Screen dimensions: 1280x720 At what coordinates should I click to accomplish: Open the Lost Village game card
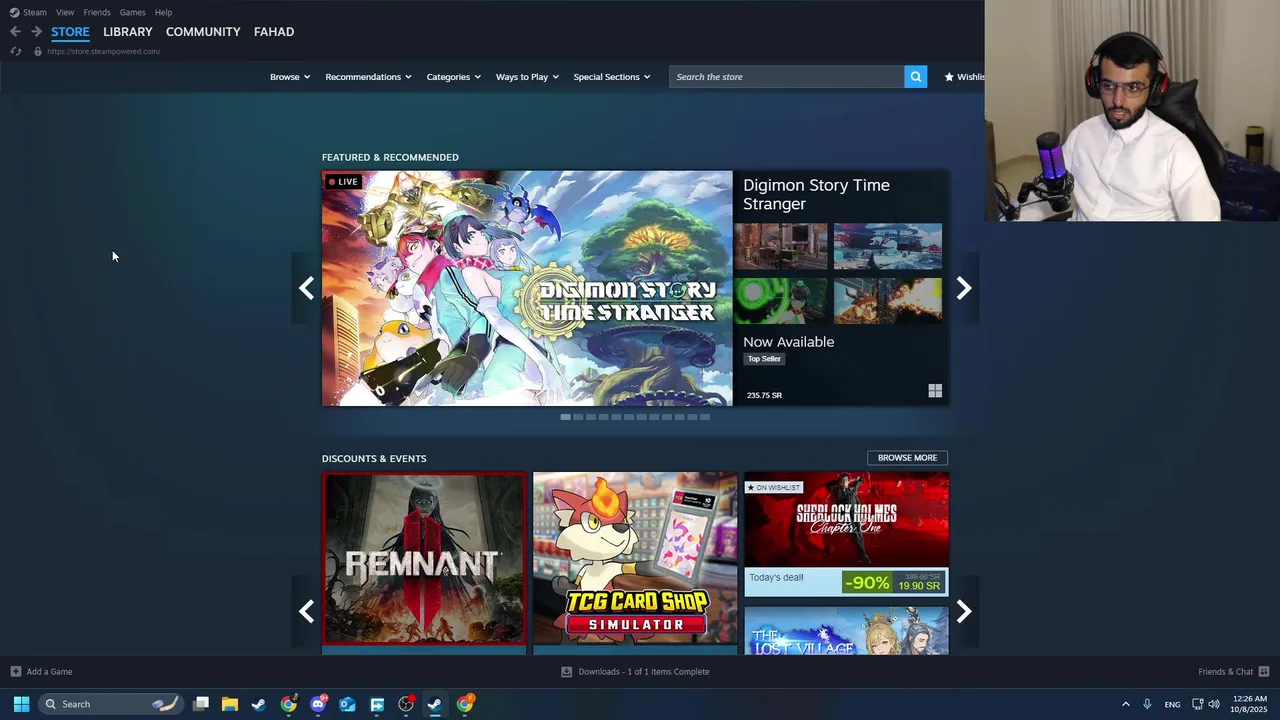(846, 631)
